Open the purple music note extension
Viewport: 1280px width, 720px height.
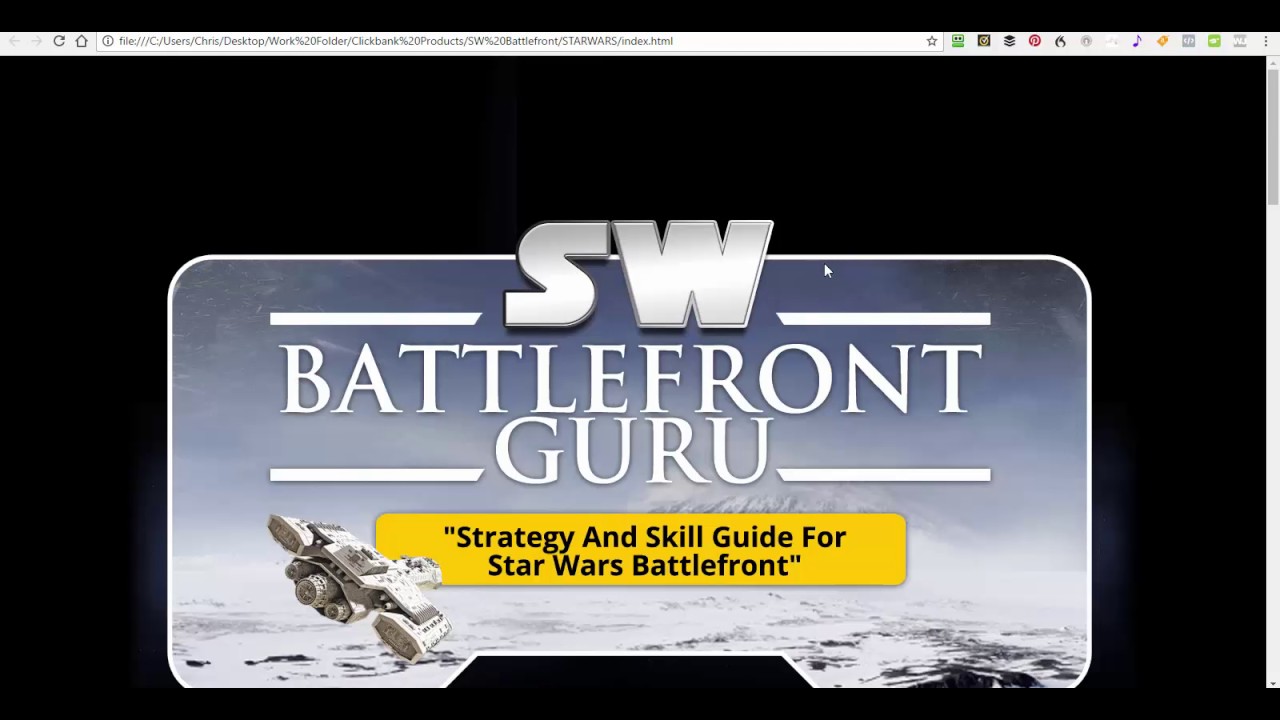[x=1137, y=41]
